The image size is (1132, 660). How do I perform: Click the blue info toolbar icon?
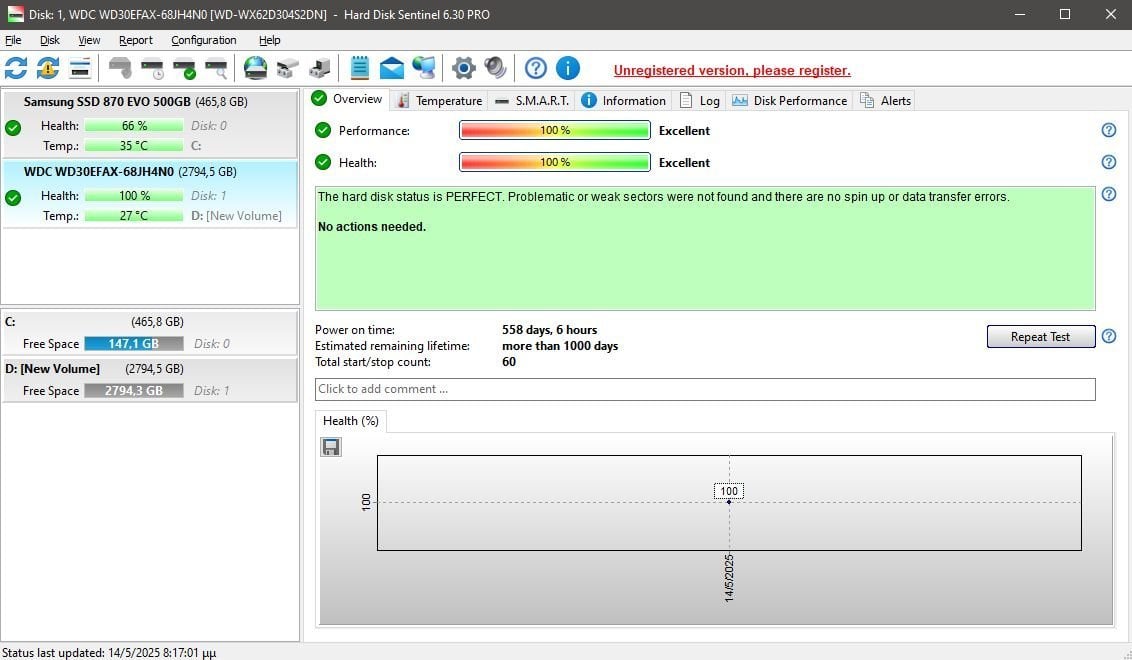[568, 68]
